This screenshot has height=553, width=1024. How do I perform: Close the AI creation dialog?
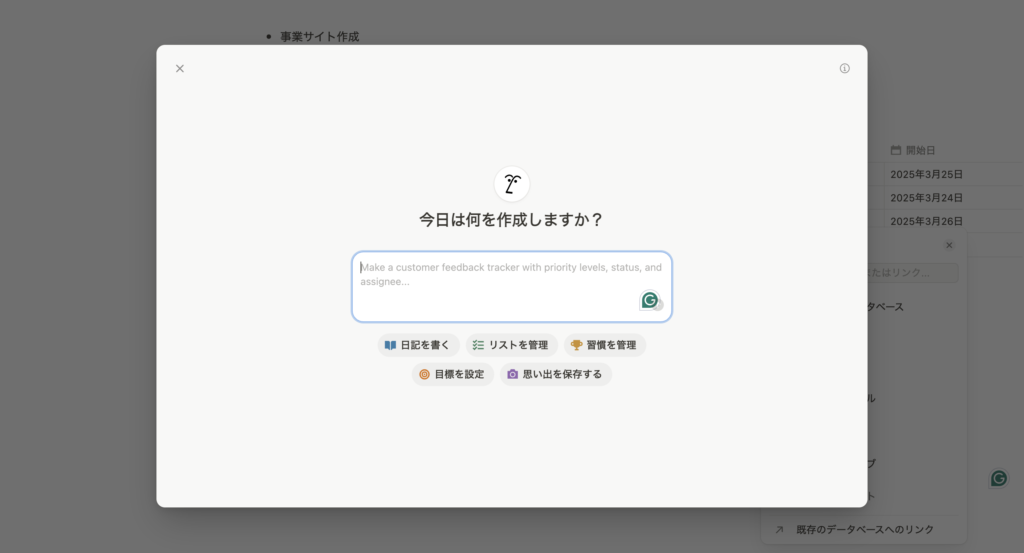point(180,69)
